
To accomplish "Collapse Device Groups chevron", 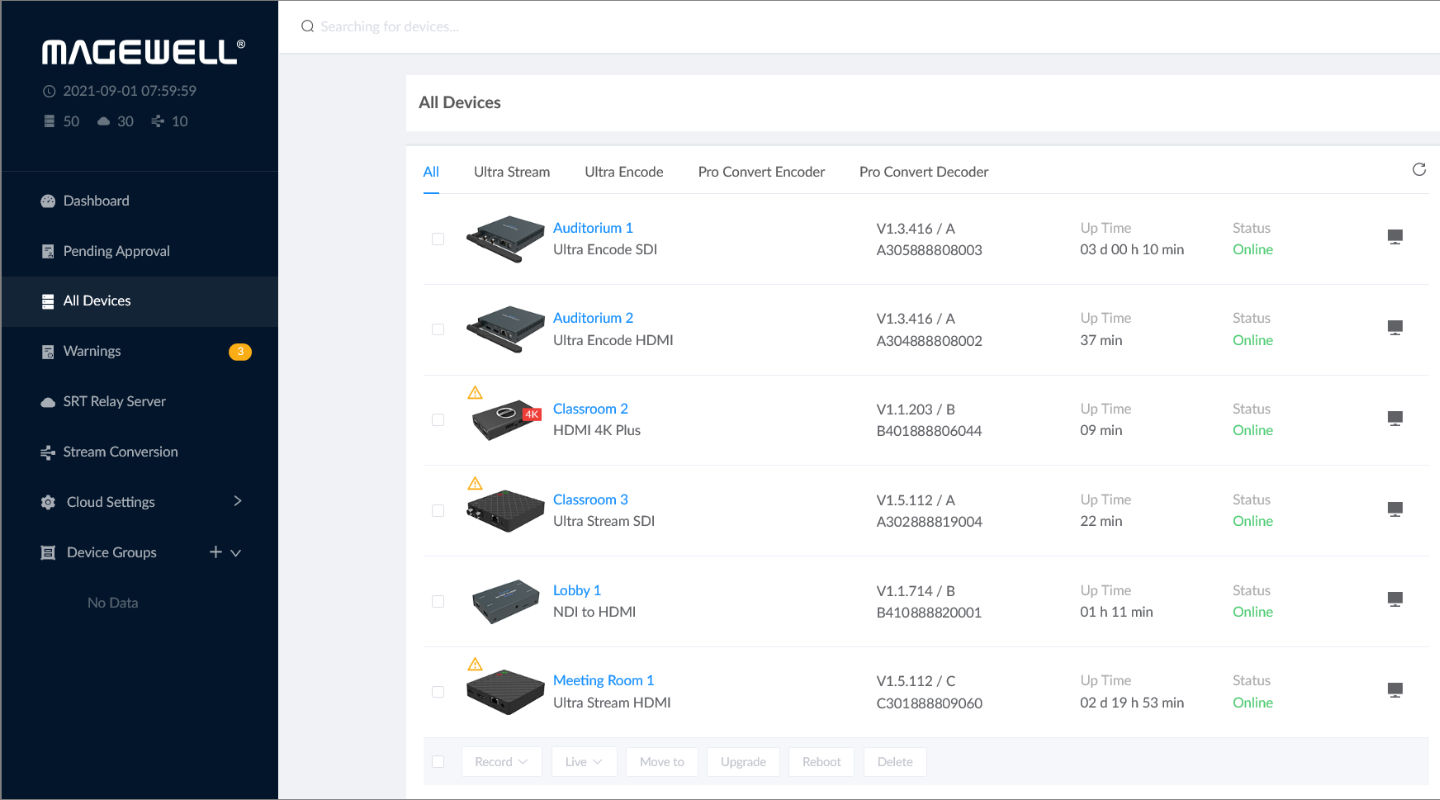I will (x=236, y=553).
